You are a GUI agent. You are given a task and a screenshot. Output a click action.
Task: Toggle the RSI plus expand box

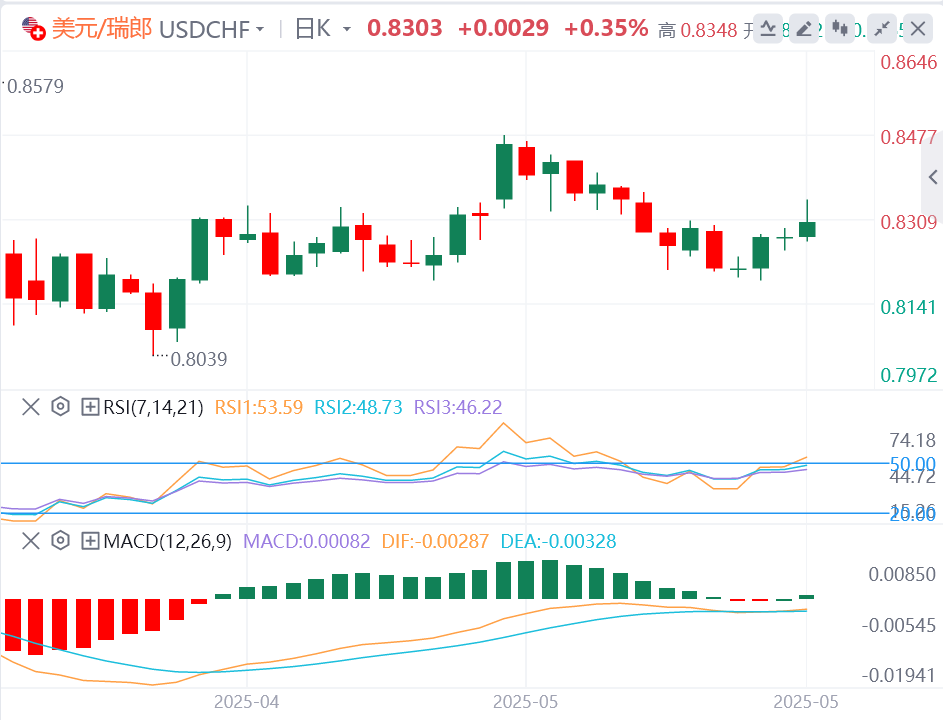pyautogui.click(x=90, y=407)
